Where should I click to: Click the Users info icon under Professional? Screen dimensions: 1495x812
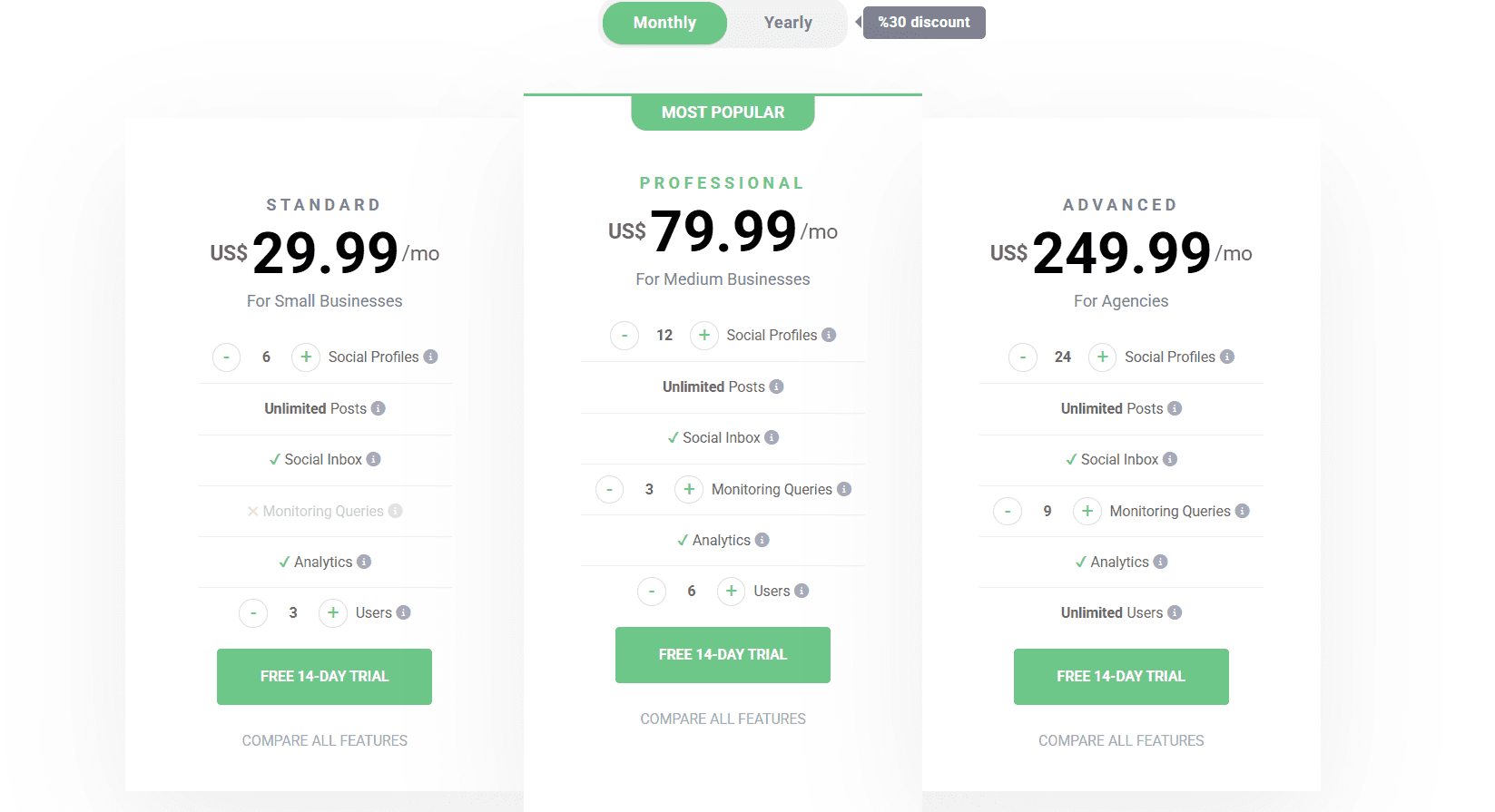tap(802, 591)
